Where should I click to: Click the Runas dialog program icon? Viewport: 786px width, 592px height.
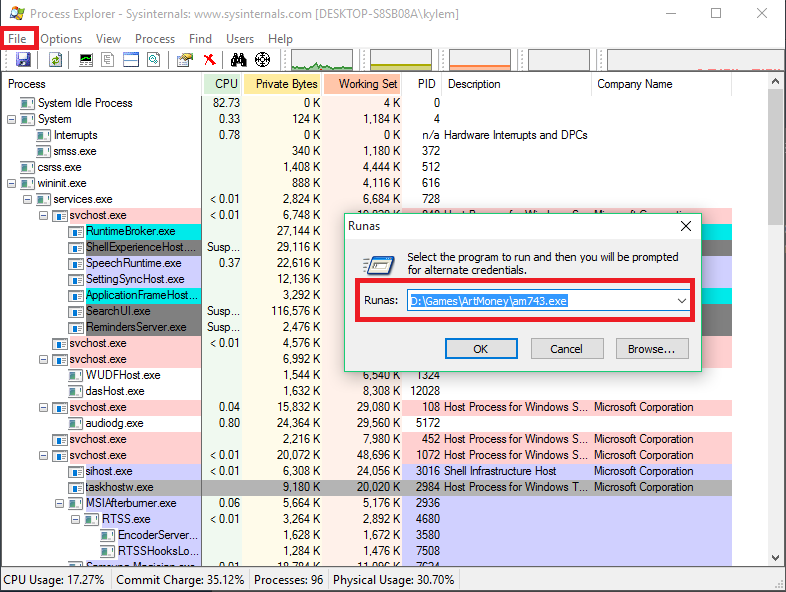click(x=378, y=264)
